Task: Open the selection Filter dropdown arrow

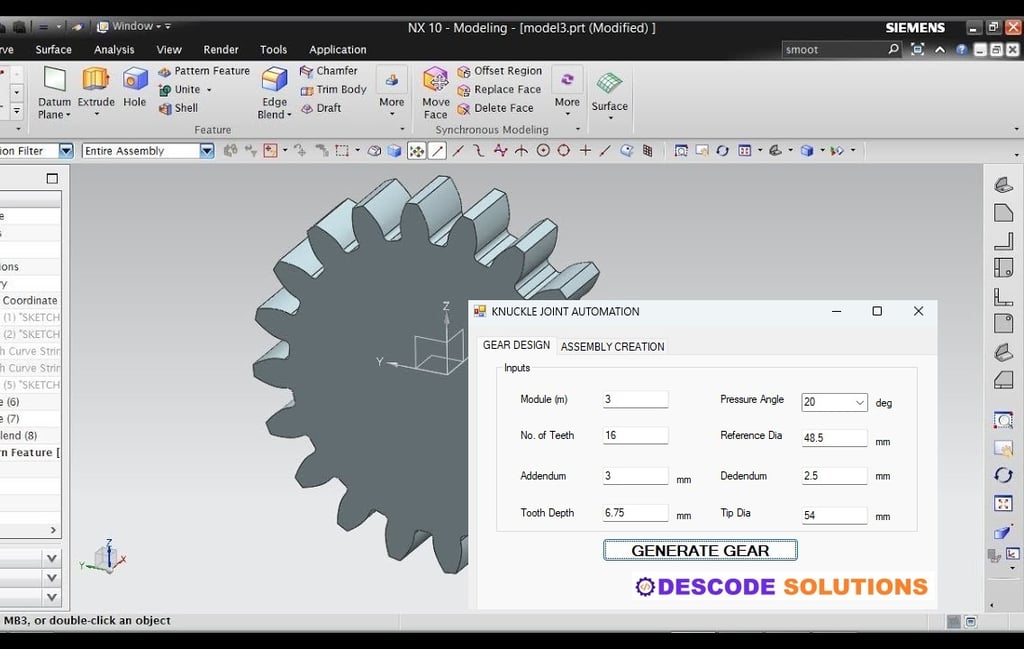Action: click(x=66, y=151)
